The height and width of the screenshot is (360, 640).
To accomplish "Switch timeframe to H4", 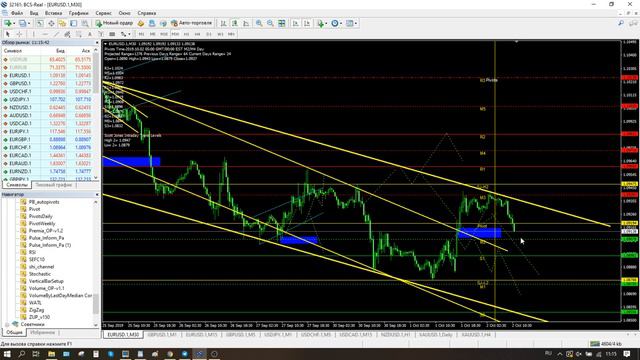I will click(198, 34).
